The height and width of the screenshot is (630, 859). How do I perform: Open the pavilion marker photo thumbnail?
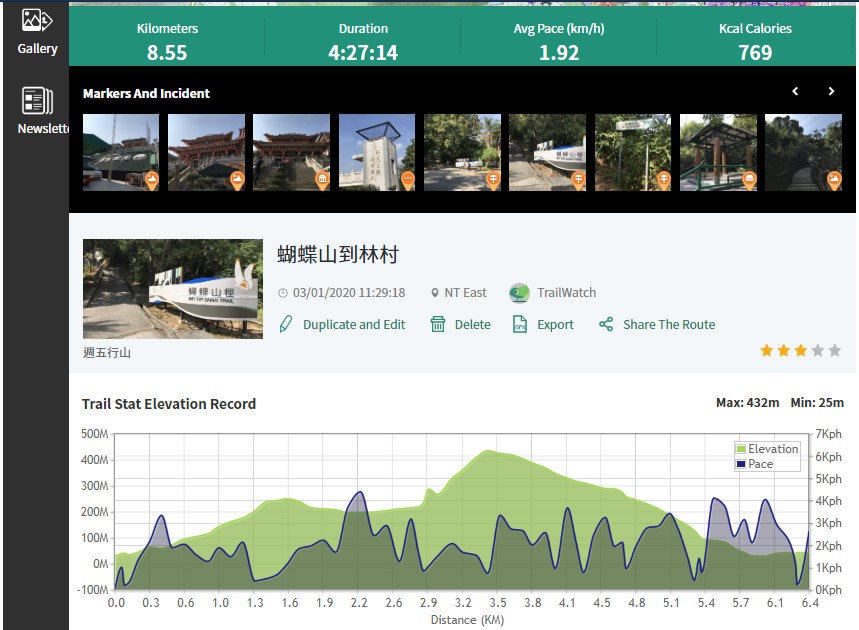(718, 152)
